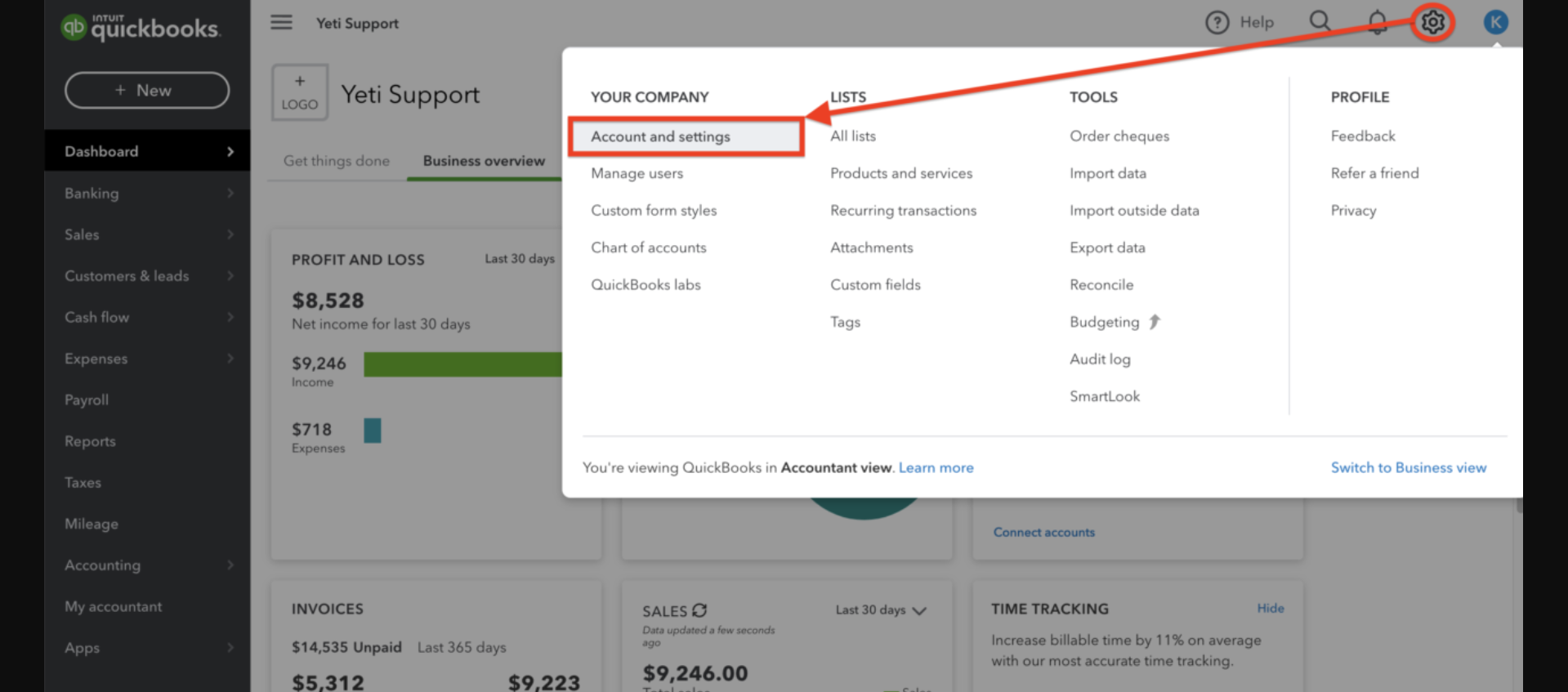Click the New button

pos(147,90)
